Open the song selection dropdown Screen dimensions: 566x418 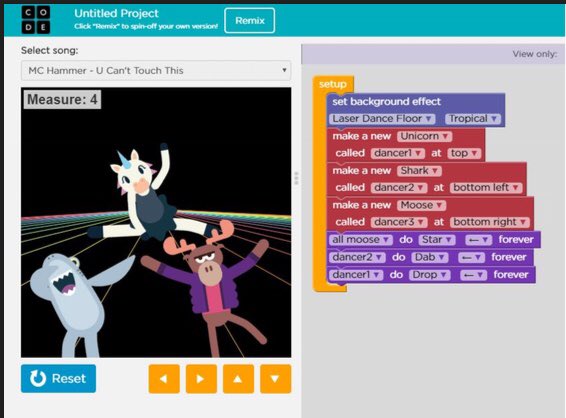[x=156, y=70]
